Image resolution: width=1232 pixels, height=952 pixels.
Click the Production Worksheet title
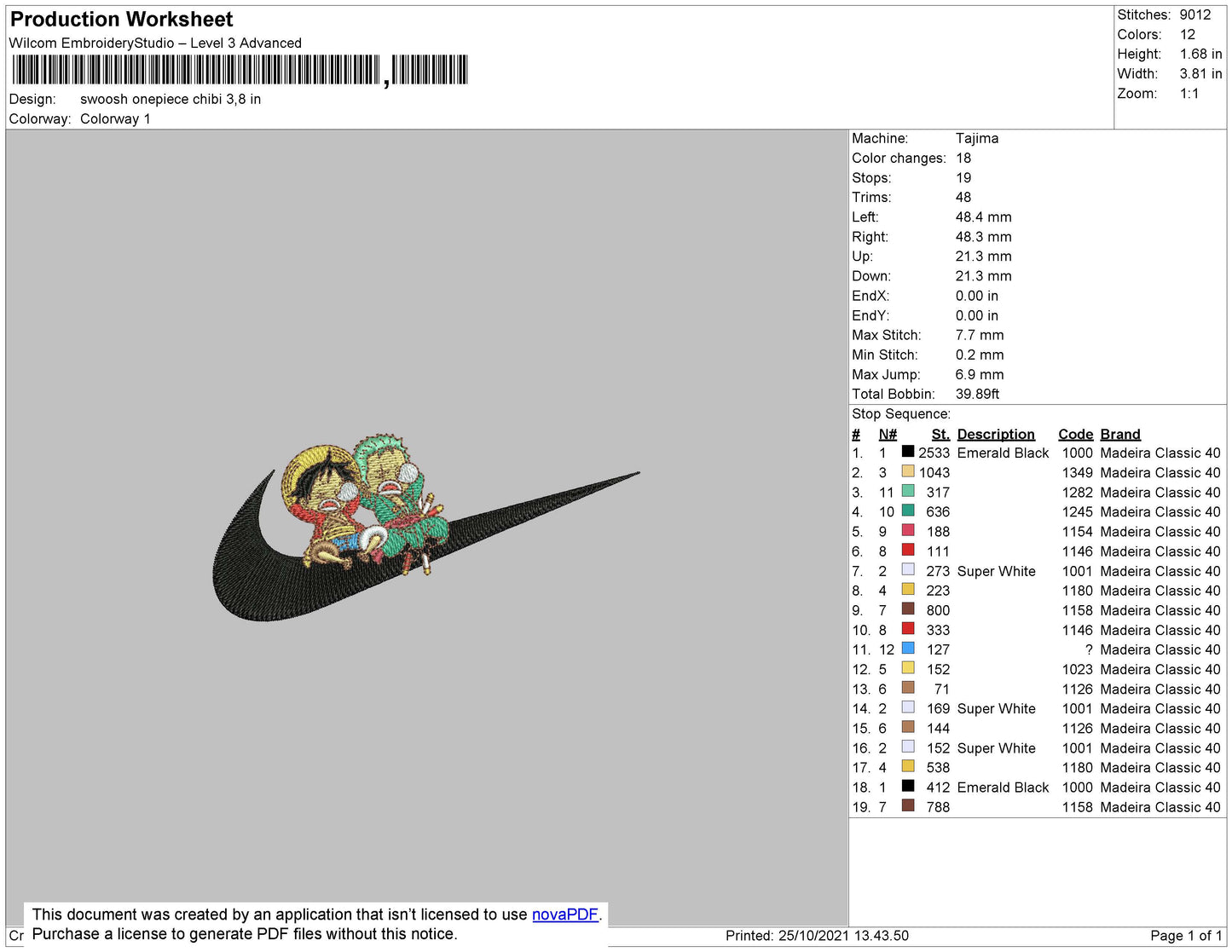[121, 20]
